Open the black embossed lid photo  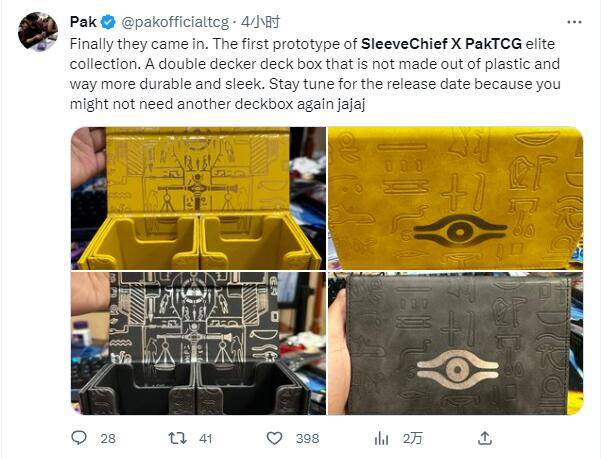coord(455,343)
